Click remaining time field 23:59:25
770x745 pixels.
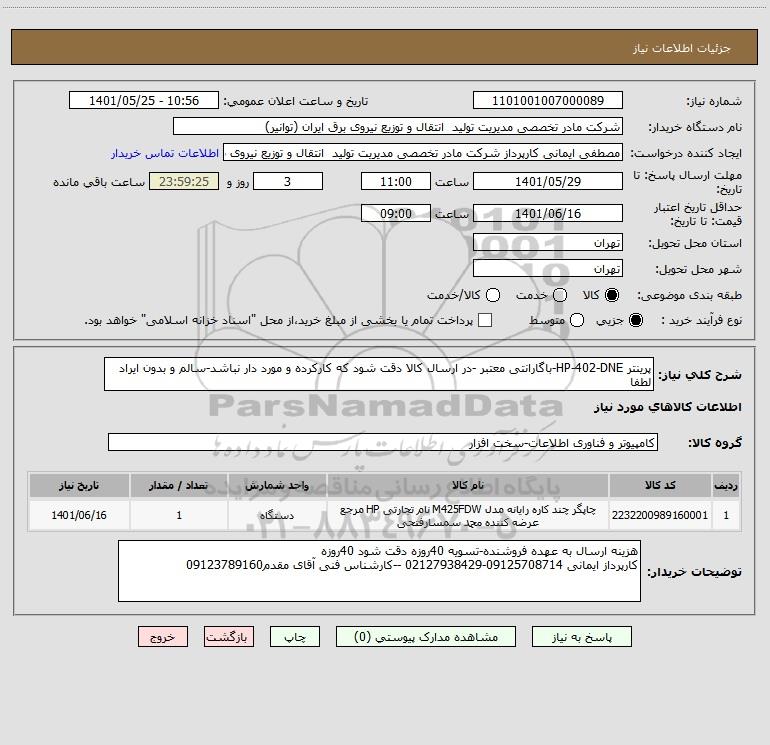pyautogui.click(x=184, y=181)
